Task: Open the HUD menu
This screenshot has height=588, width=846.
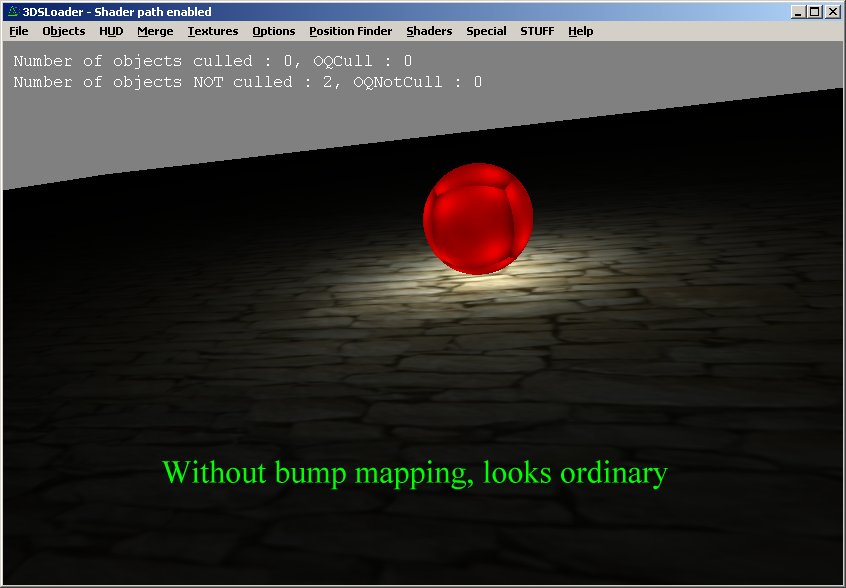Action: click(111, 31)
